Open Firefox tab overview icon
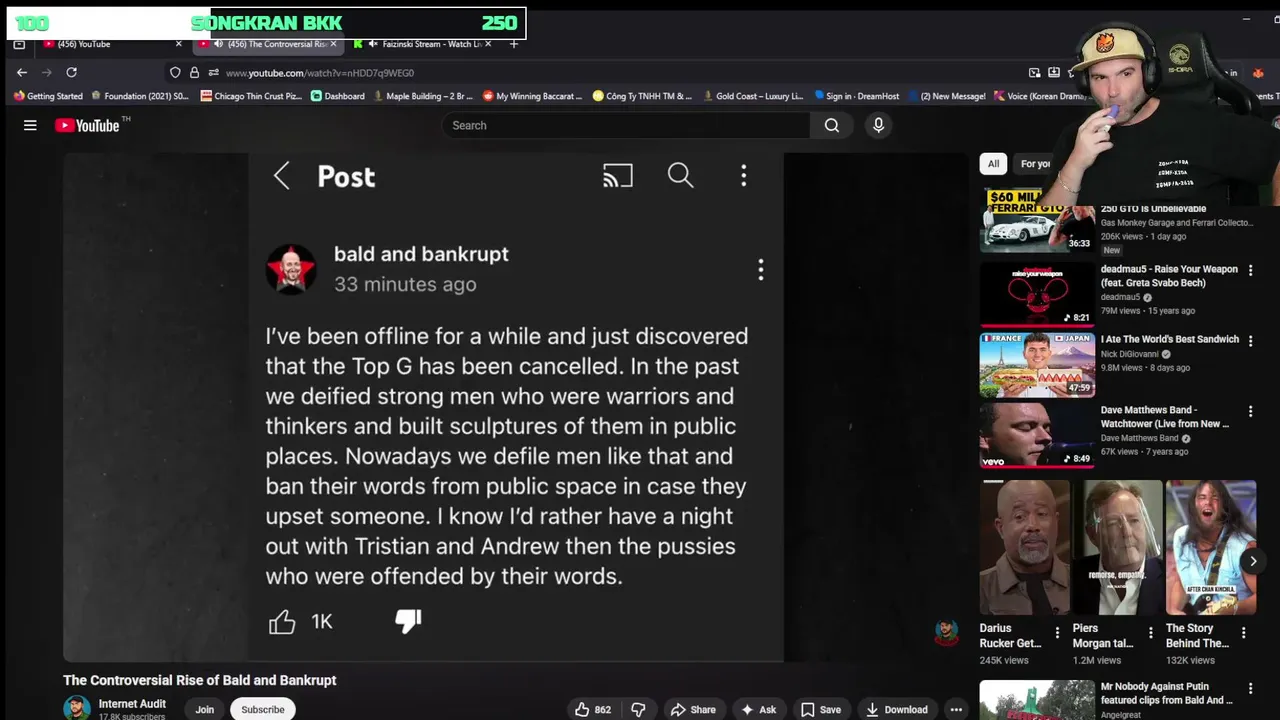 click(x=18, y=44)
